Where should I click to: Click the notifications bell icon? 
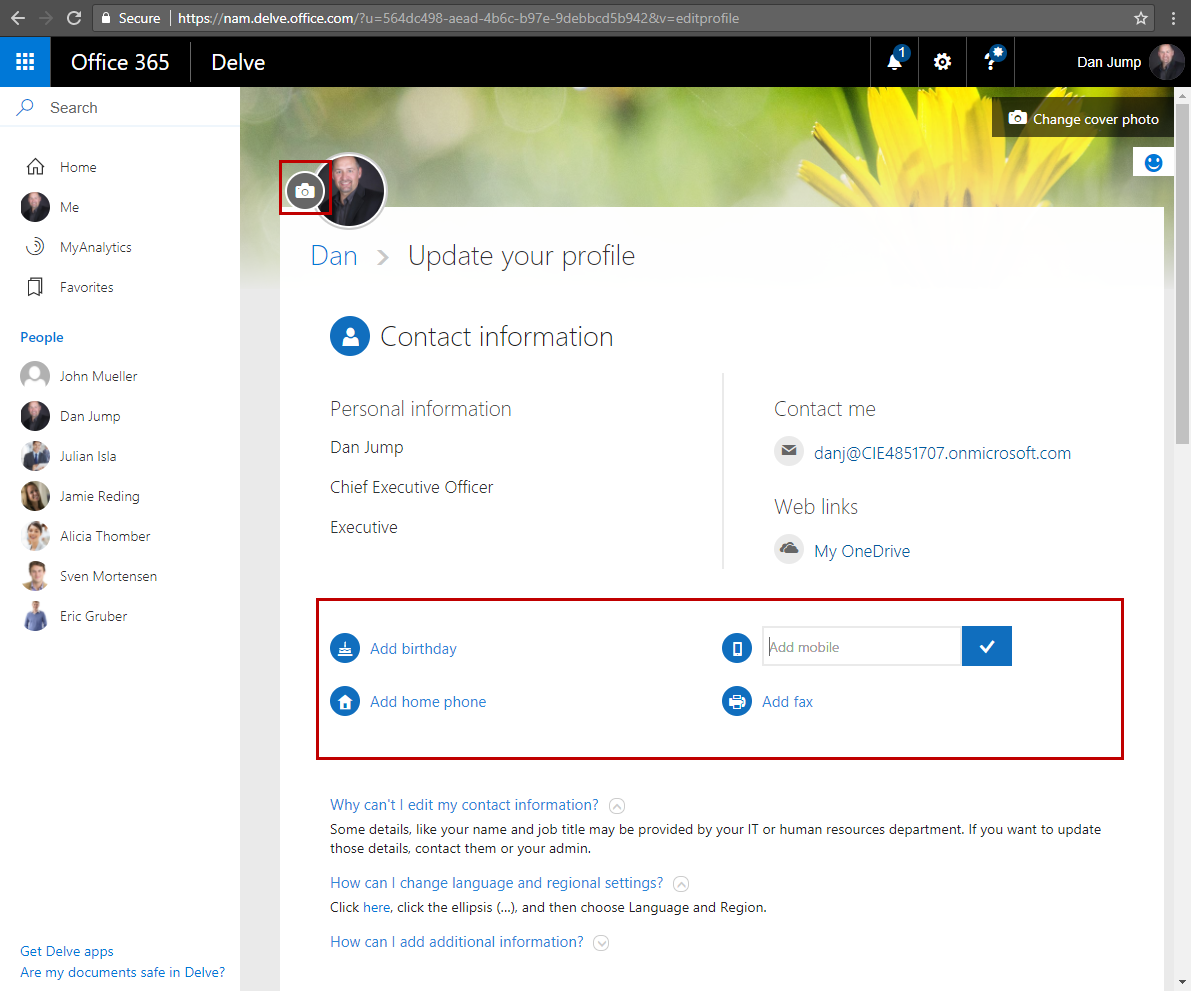pos(895,62)
